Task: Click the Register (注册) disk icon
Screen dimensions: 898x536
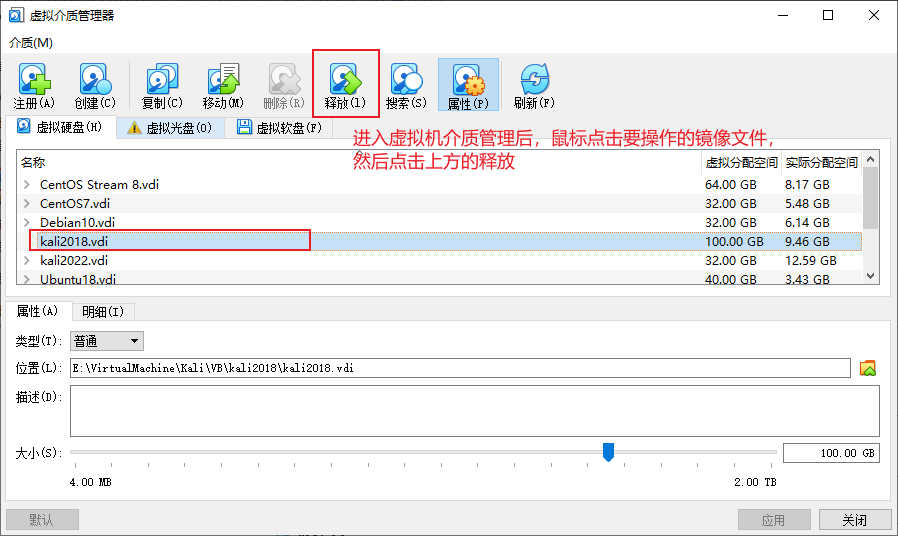Action: coord(34,80)
